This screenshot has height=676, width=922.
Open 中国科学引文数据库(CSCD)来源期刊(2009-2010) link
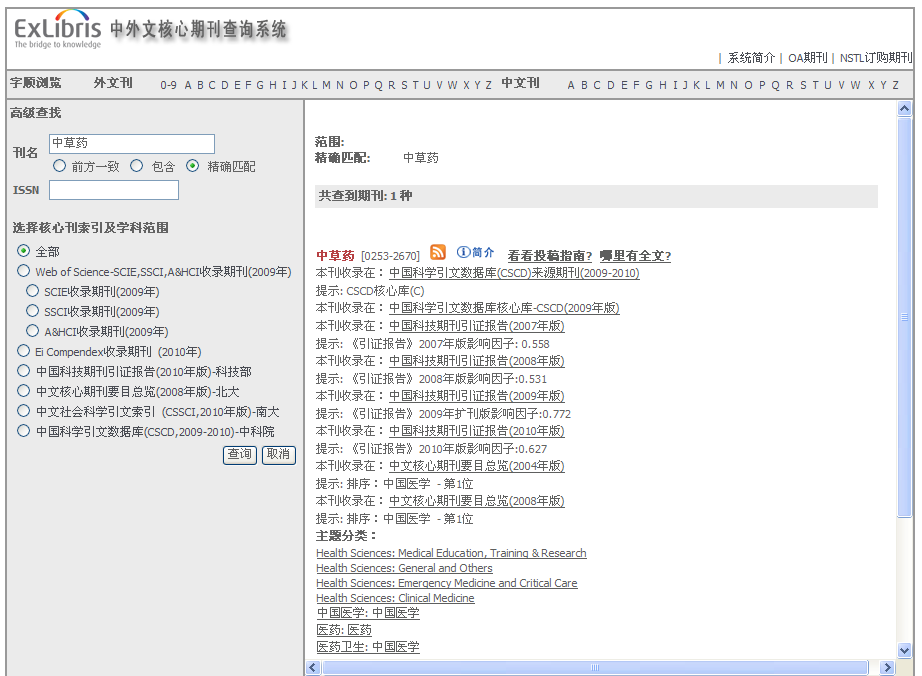tap(514, 273)
